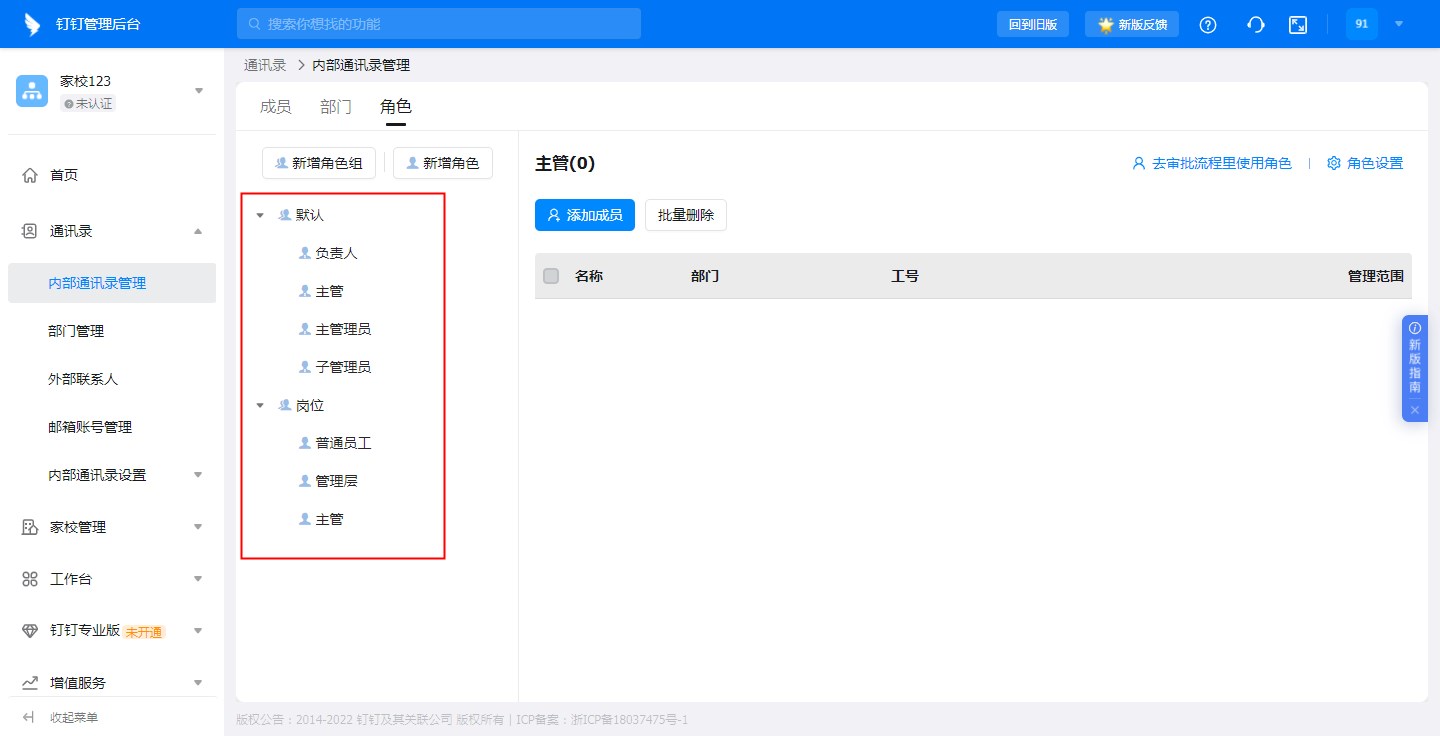Select 主管理员 role in tree
1440x736 pixels.
(x=343, y=329)
